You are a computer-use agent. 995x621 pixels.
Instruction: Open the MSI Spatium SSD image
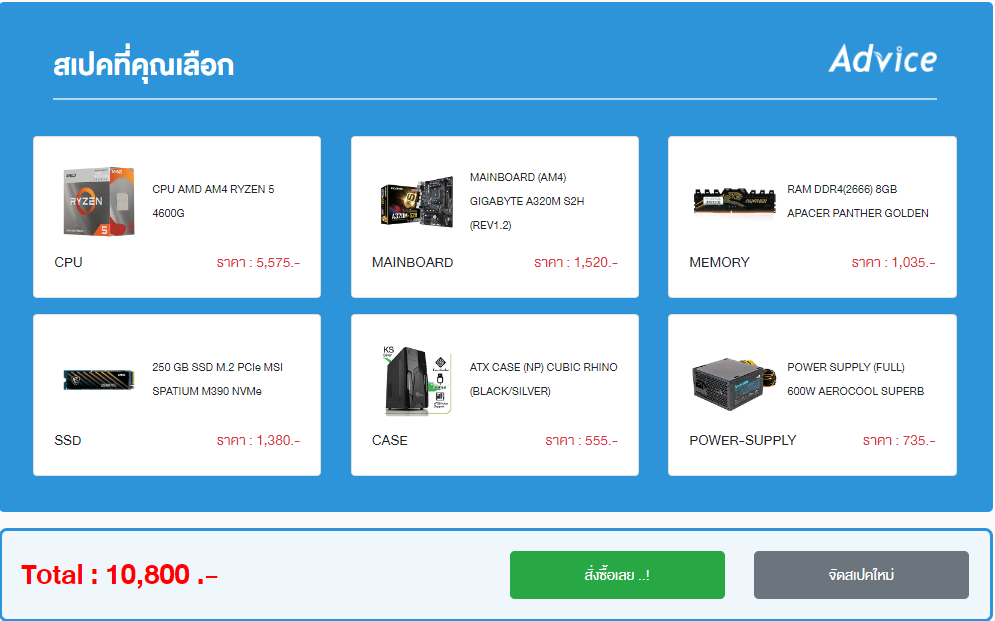click(99, 380)
